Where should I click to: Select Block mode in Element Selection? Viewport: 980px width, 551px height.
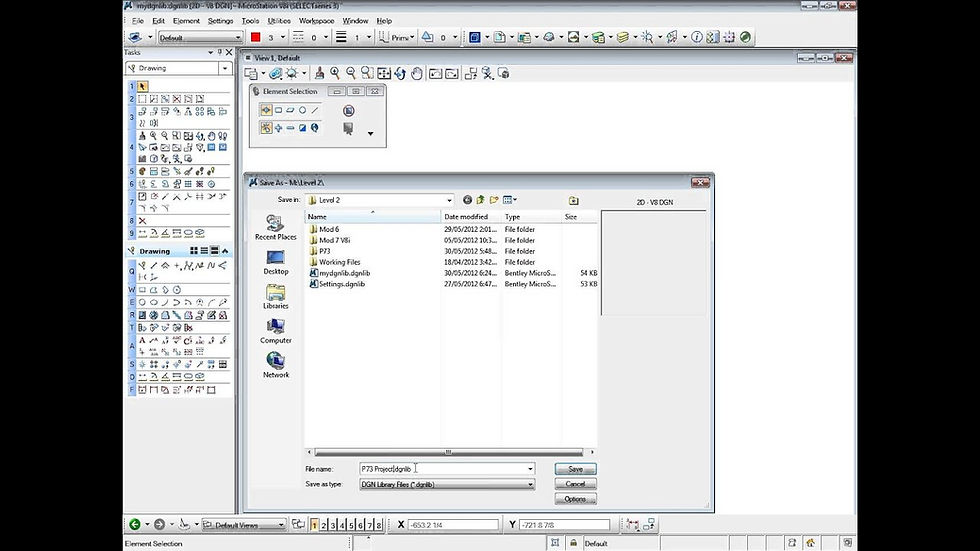coord(278,111)
